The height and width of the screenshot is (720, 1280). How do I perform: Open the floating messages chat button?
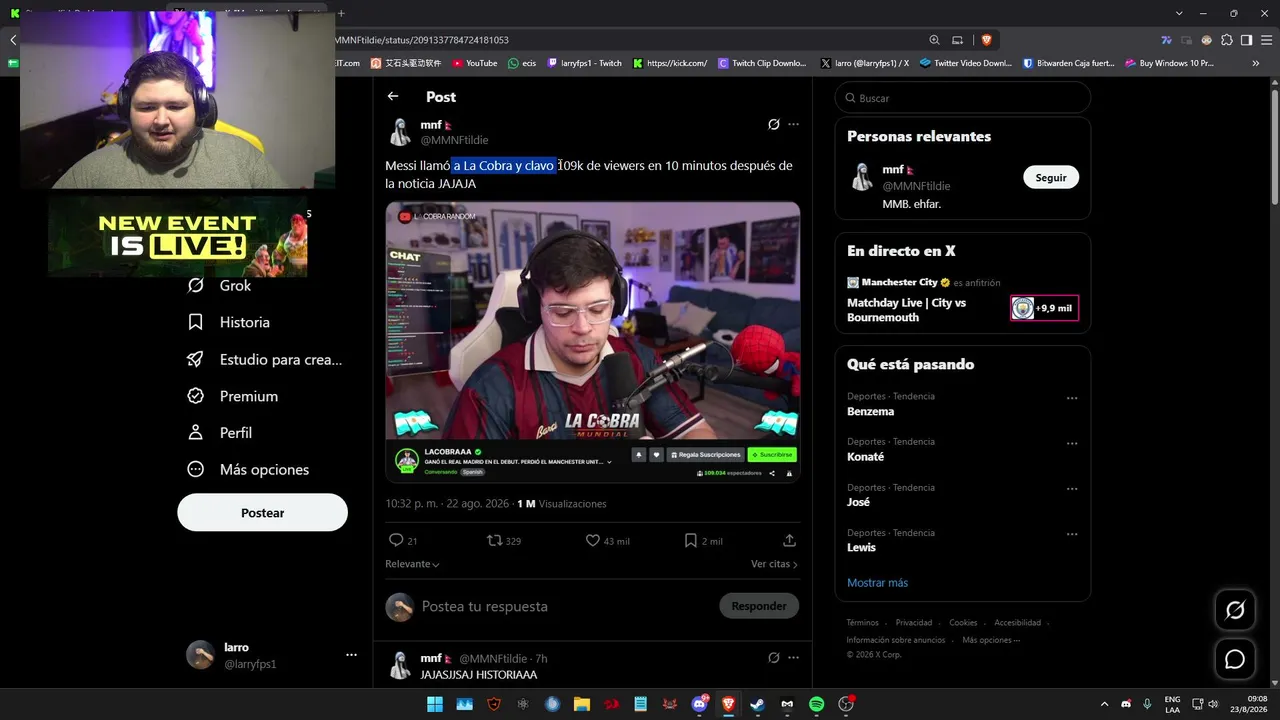tap(1235, 659)
